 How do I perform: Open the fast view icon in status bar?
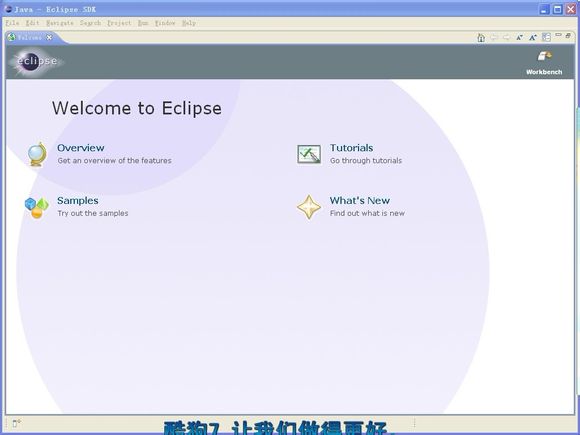[x=16, y=423]
